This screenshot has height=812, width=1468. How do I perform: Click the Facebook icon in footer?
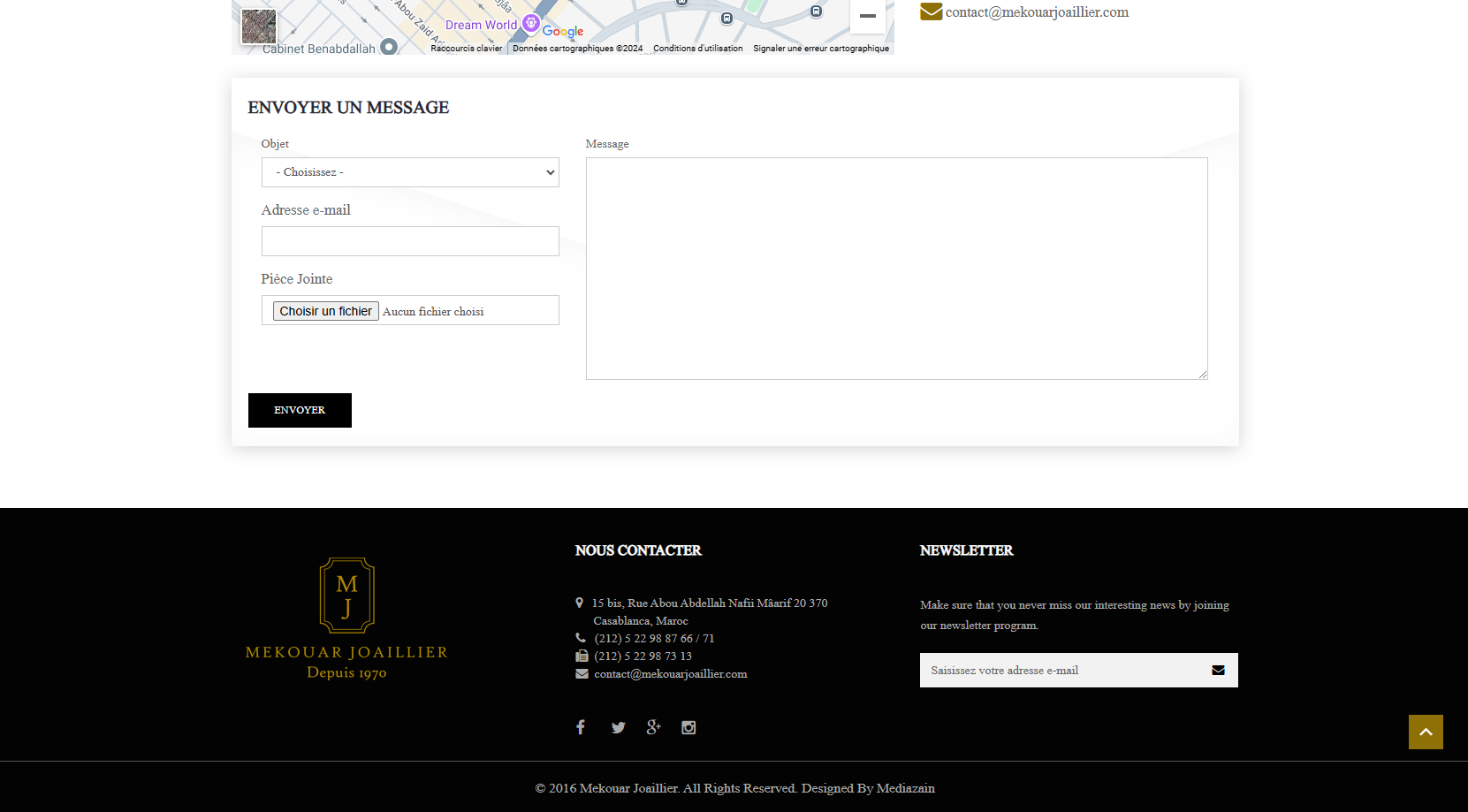pyautogui.click(x=581, y=727)
